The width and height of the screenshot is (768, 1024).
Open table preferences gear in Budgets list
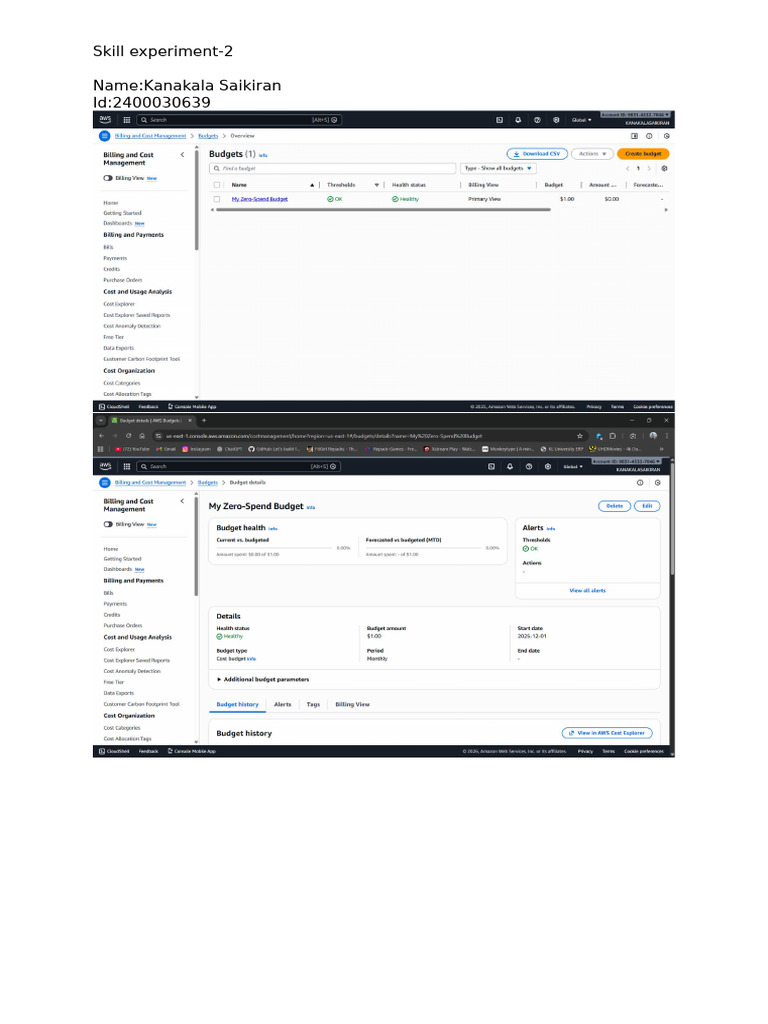[x=664, y=168]
